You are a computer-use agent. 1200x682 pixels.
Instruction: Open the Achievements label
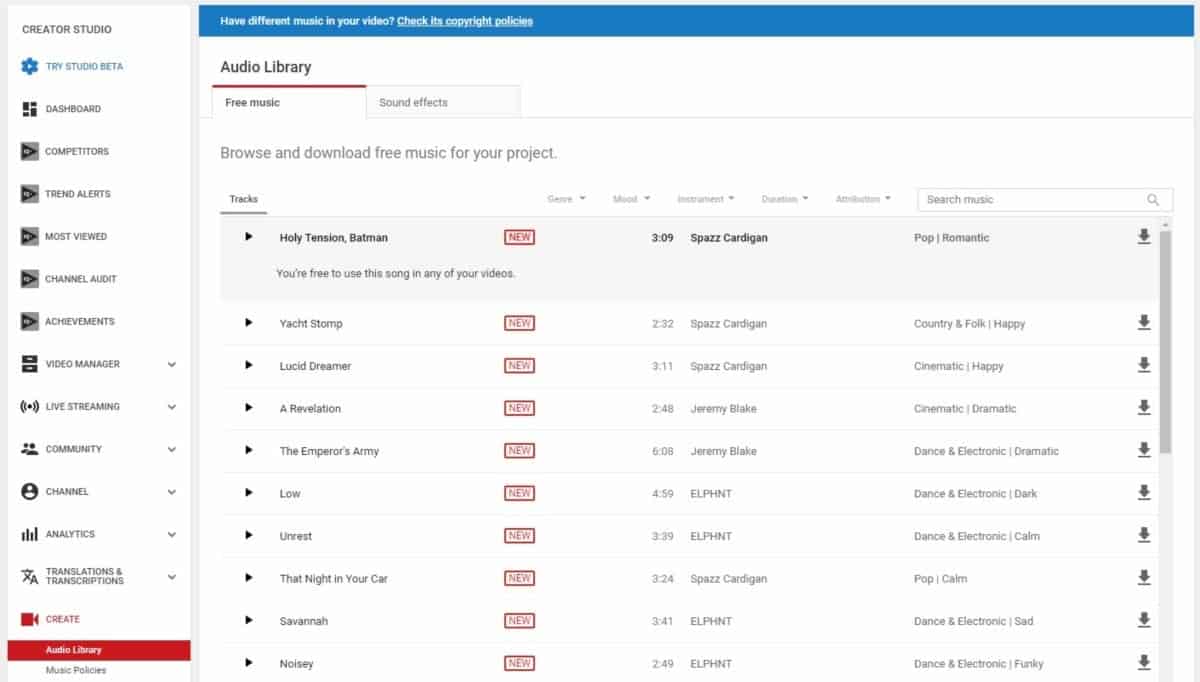80,321
